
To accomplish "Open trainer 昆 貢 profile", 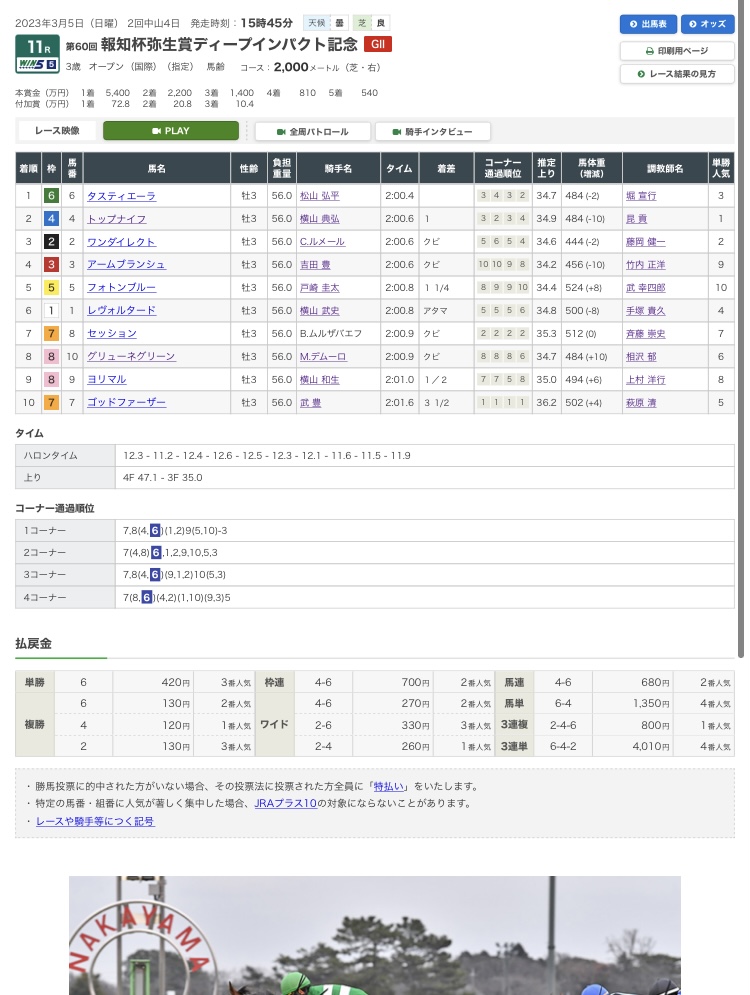I will [636, 219].
